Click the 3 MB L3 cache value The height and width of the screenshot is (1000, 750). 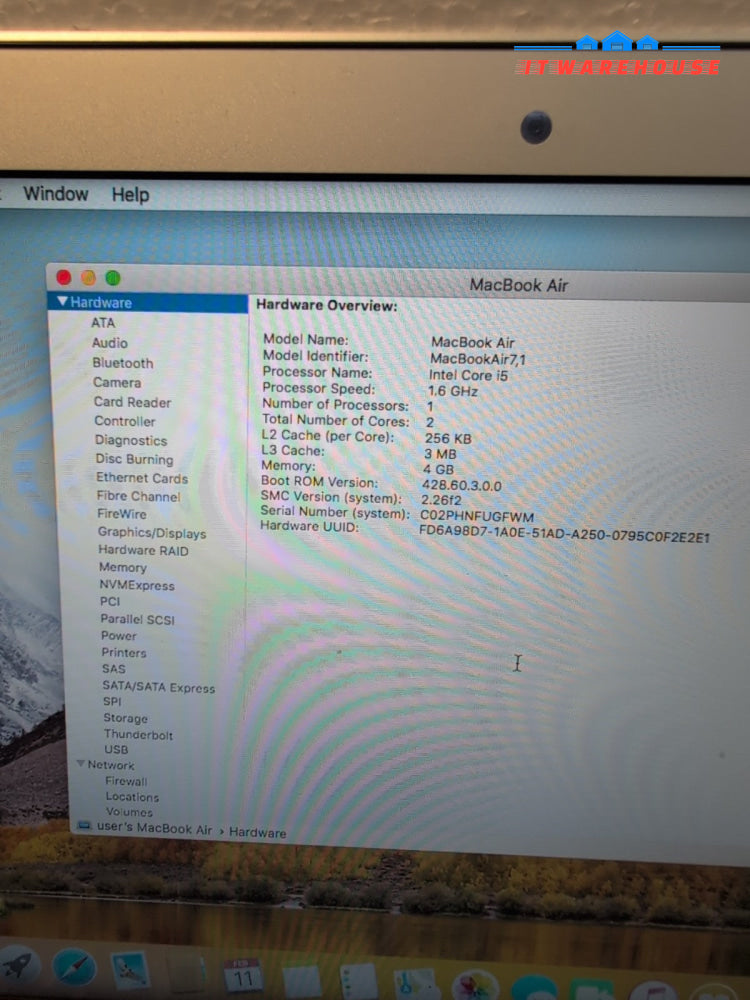(440, 453)
